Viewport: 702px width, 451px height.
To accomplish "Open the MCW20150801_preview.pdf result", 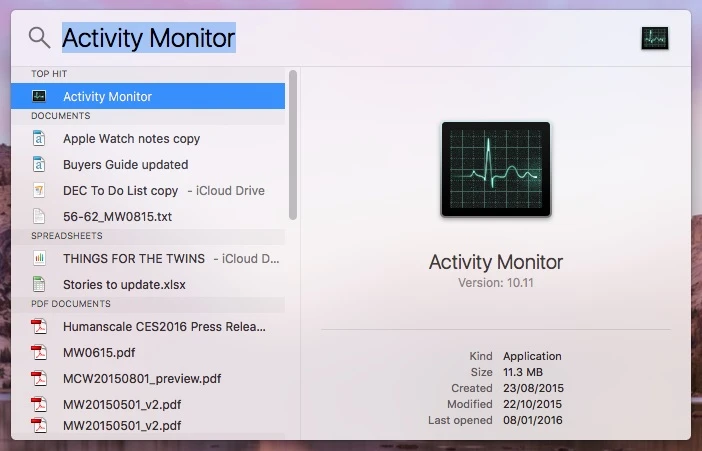I will [141, 378].
